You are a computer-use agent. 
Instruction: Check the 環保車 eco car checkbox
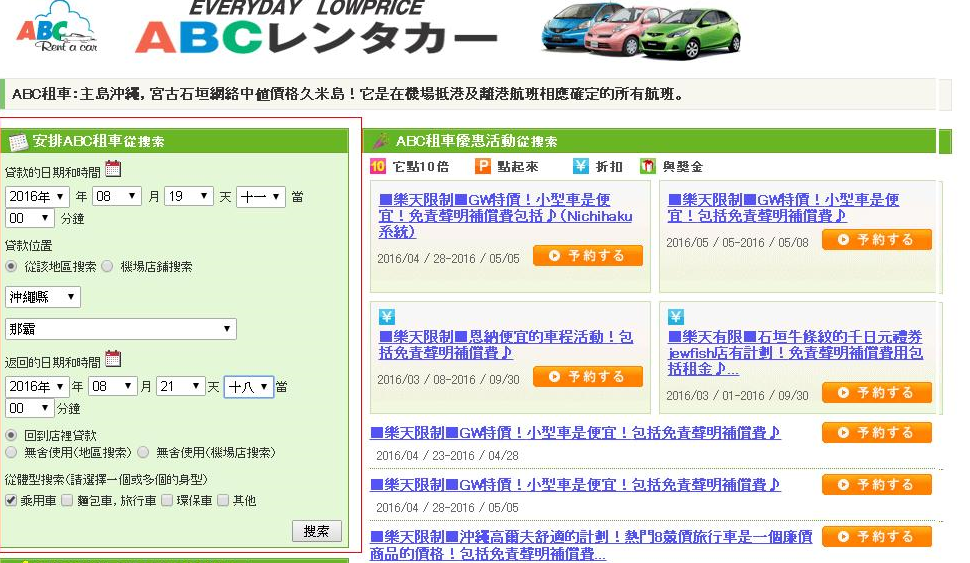tap(166, 500)
